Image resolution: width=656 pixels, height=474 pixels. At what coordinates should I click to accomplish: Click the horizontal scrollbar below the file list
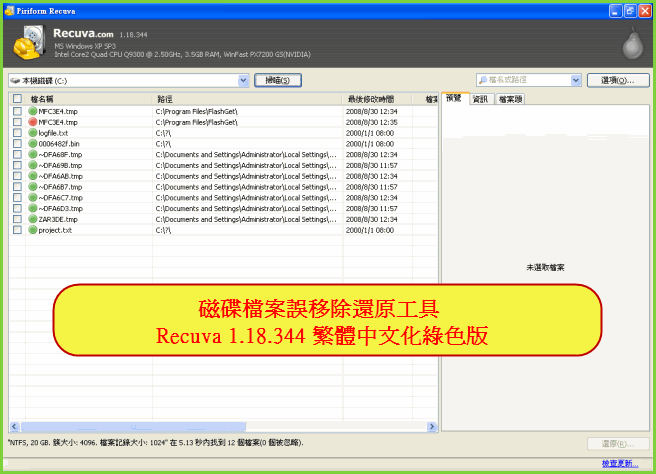coord(200,427)
